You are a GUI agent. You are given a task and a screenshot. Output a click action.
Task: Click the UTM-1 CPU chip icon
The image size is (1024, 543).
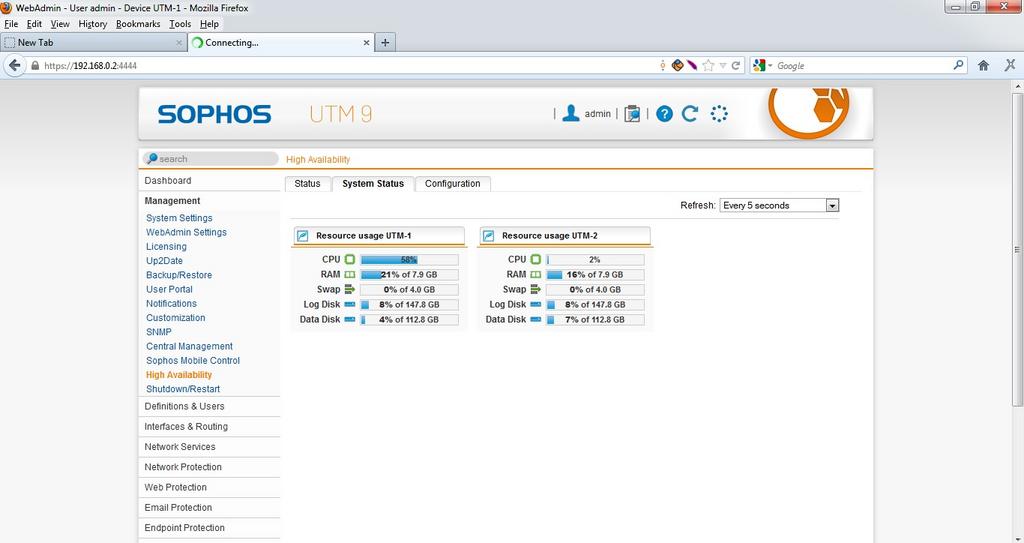349,259
